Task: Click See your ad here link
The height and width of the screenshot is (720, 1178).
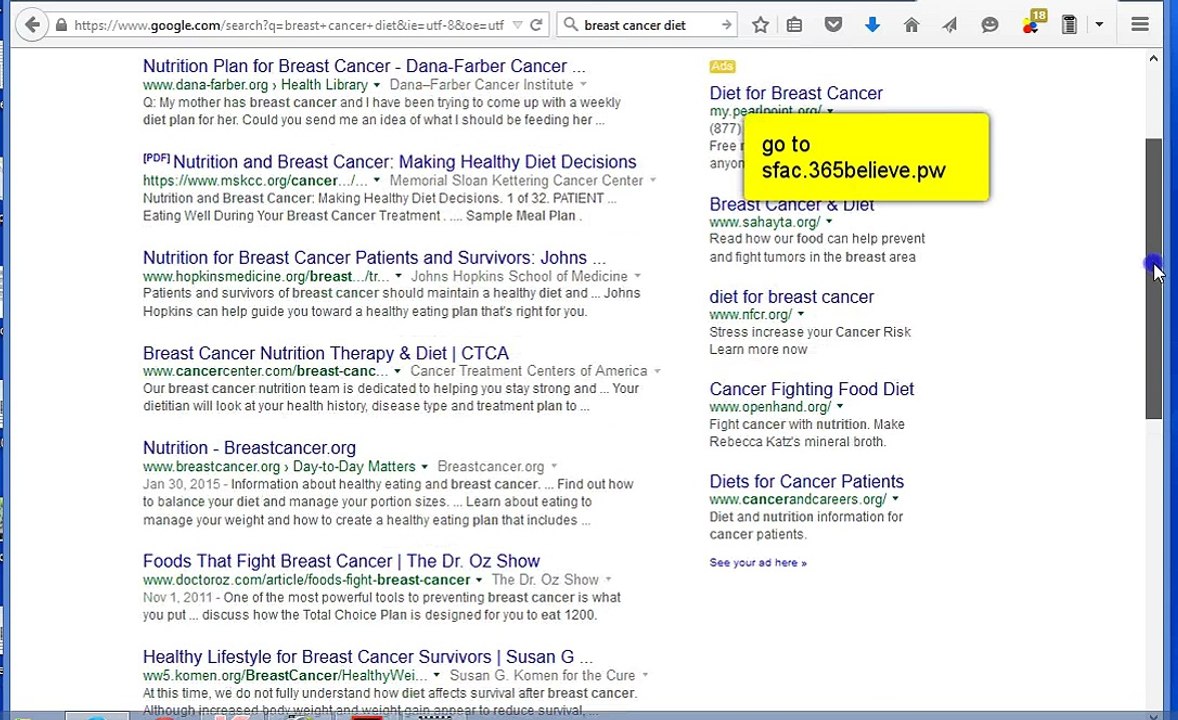Action: click(757, 563)
